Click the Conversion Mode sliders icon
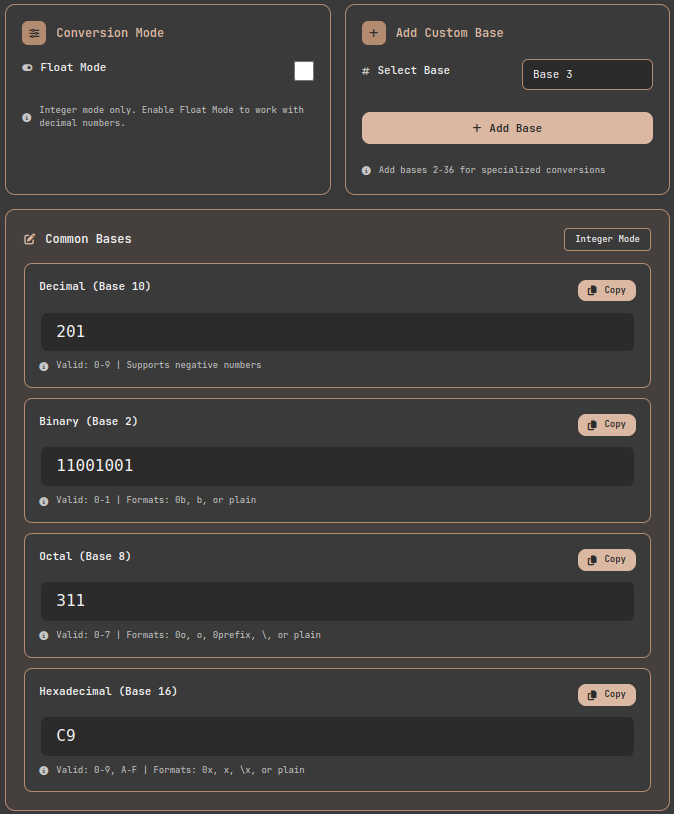The width and height of the screenshot is (674, 814). click(34, 33)
